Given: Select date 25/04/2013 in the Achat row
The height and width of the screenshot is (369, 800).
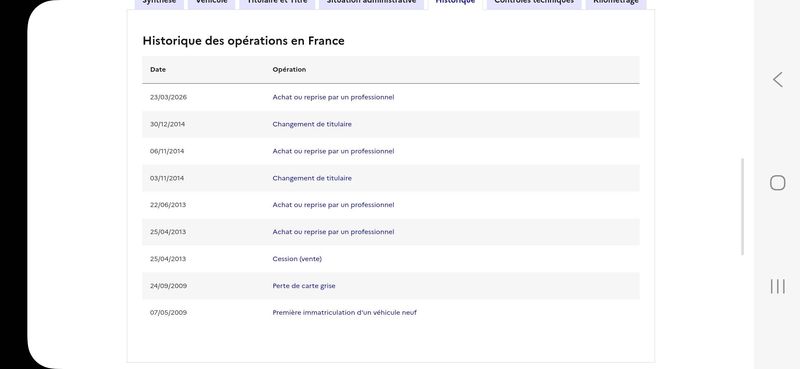Looking at the screenshot, I should [x=168, y=232].
